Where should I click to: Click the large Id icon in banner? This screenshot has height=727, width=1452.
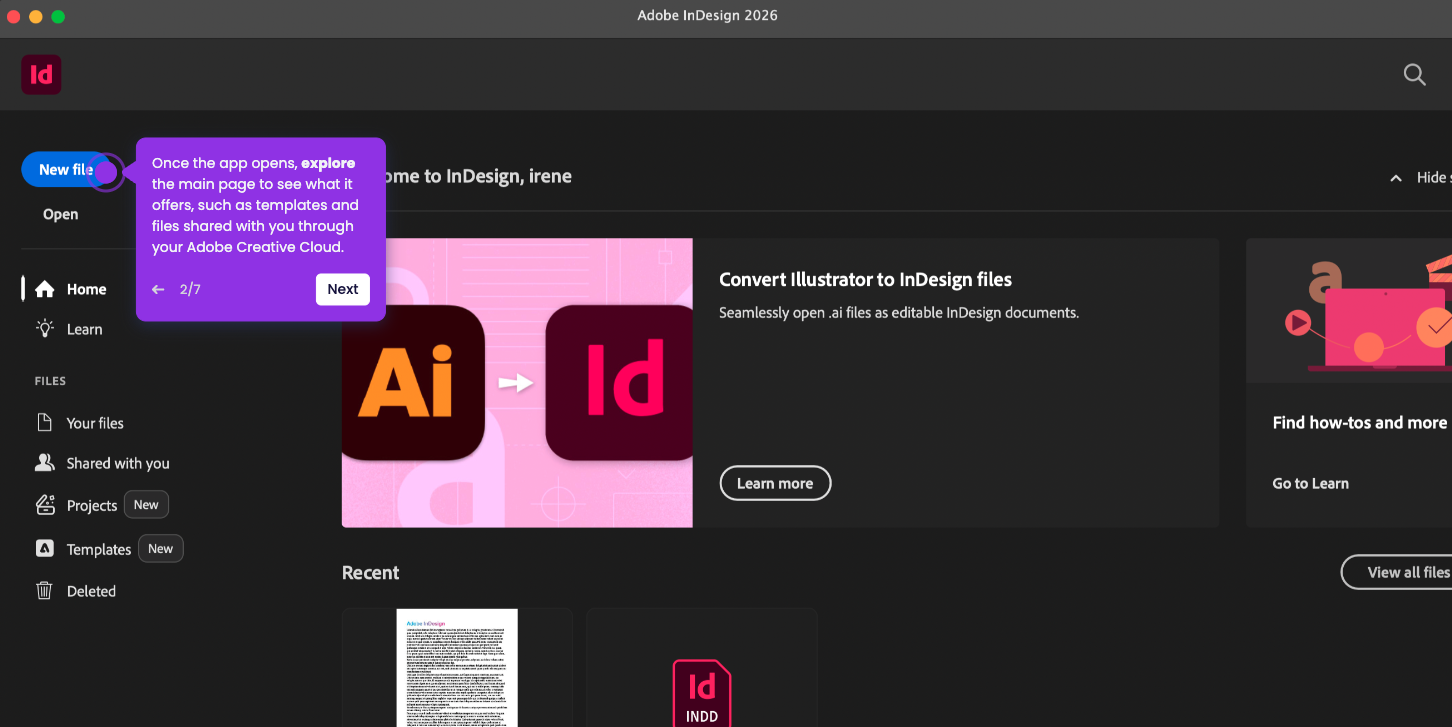coord(619,383)
